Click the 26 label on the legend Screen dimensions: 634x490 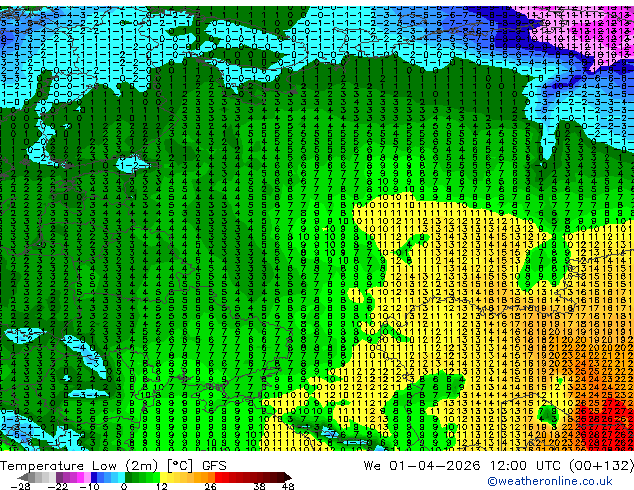coord(210,486)
